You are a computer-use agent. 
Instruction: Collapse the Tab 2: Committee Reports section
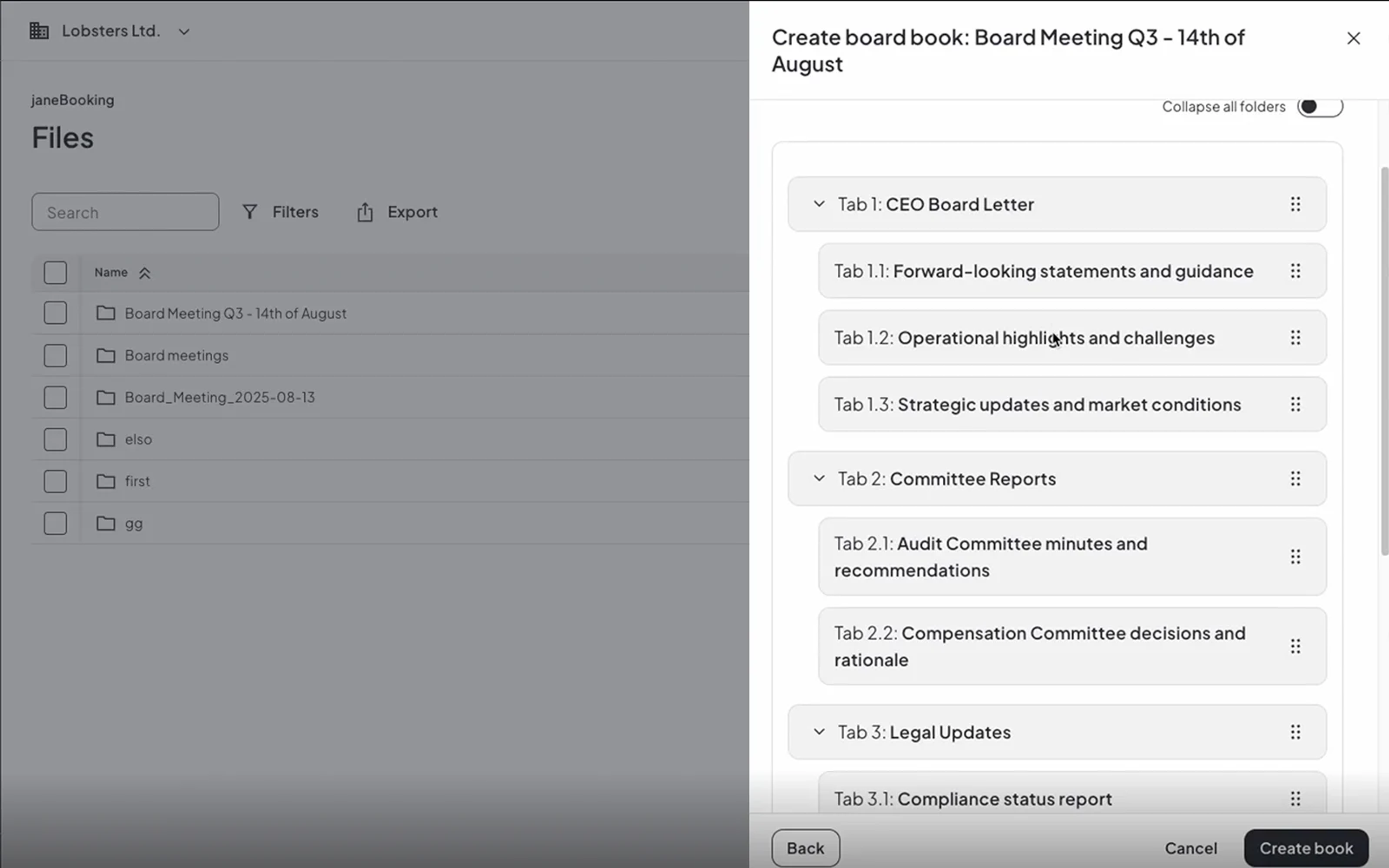819,478
